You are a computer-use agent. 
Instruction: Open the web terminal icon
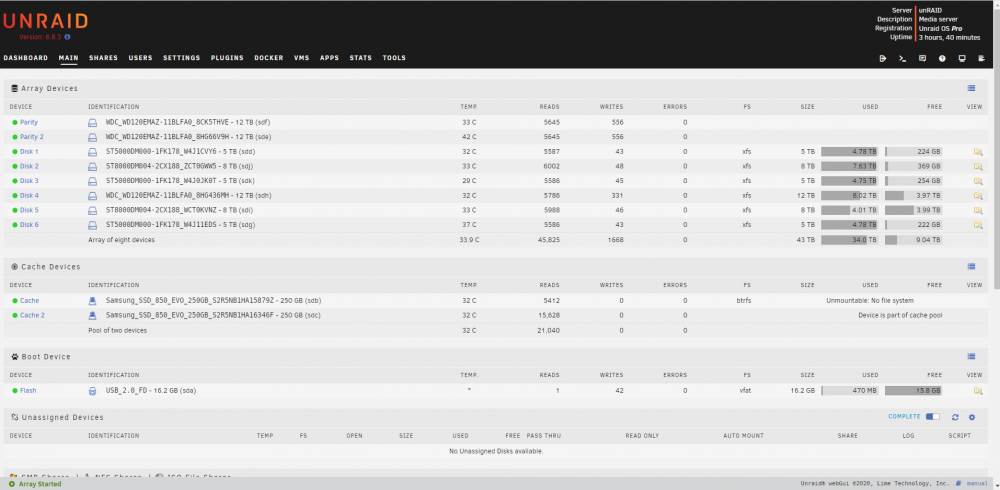click(x=902, y=58)
